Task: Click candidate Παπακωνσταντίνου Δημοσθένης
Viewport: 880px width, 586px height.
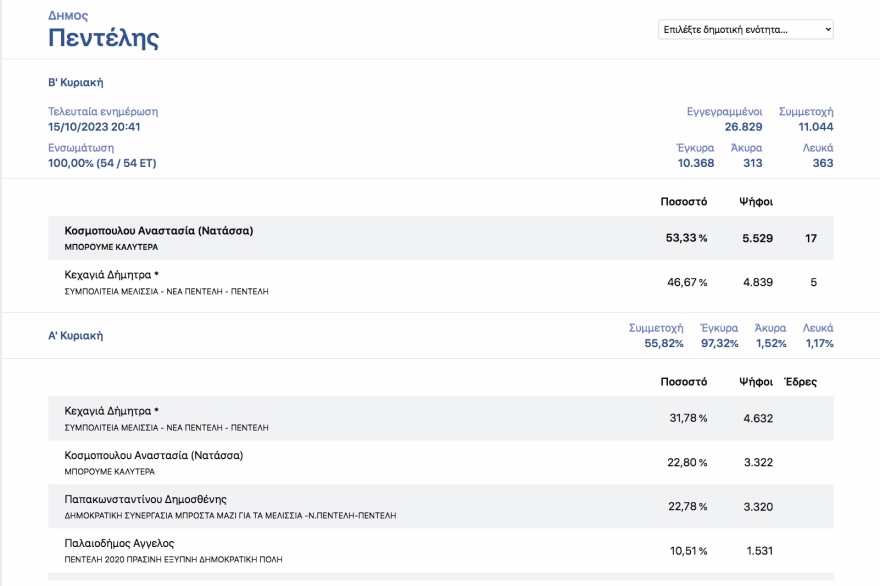Action: click(146, 499)
